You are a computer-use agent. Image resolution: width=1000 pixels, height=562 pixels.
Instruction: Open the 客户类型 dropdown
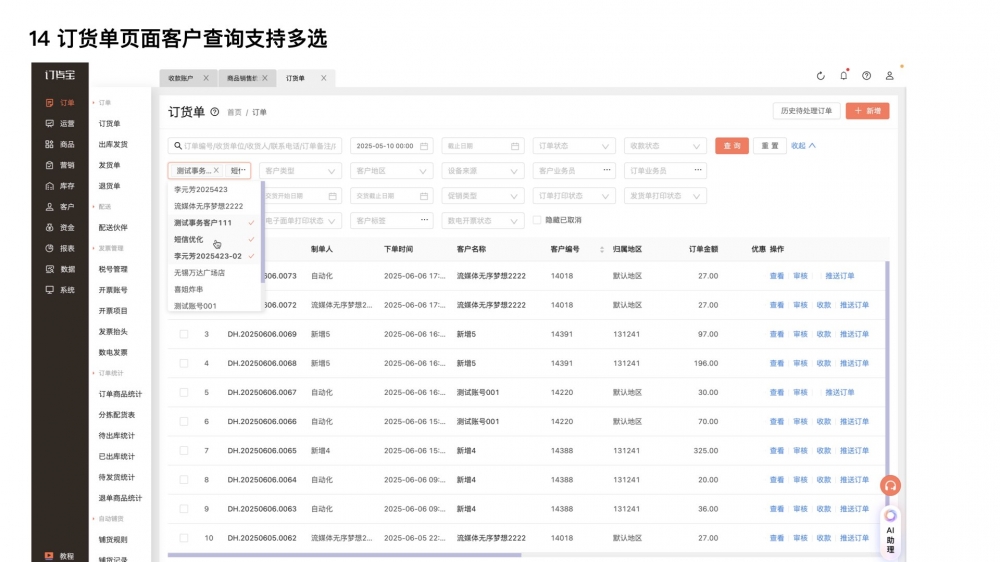tap(300, 171)
